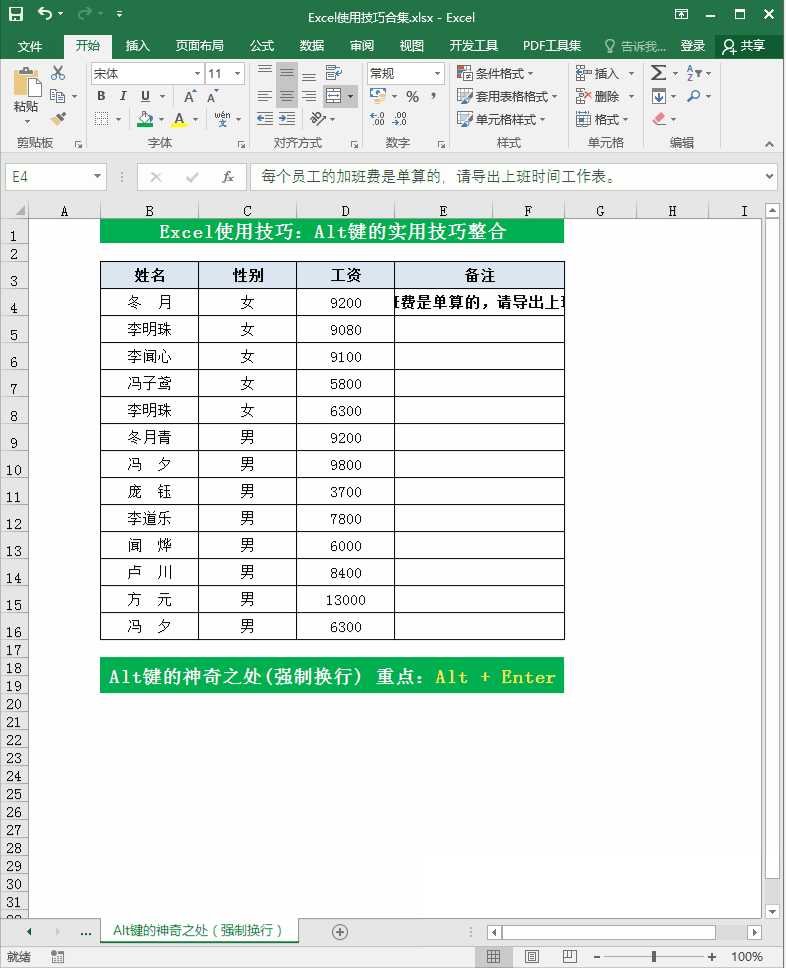Image resolution: width=786 pixels, height=968 pixels.
Task: Open Sort and Filter icon
Action: pos(694,73)
